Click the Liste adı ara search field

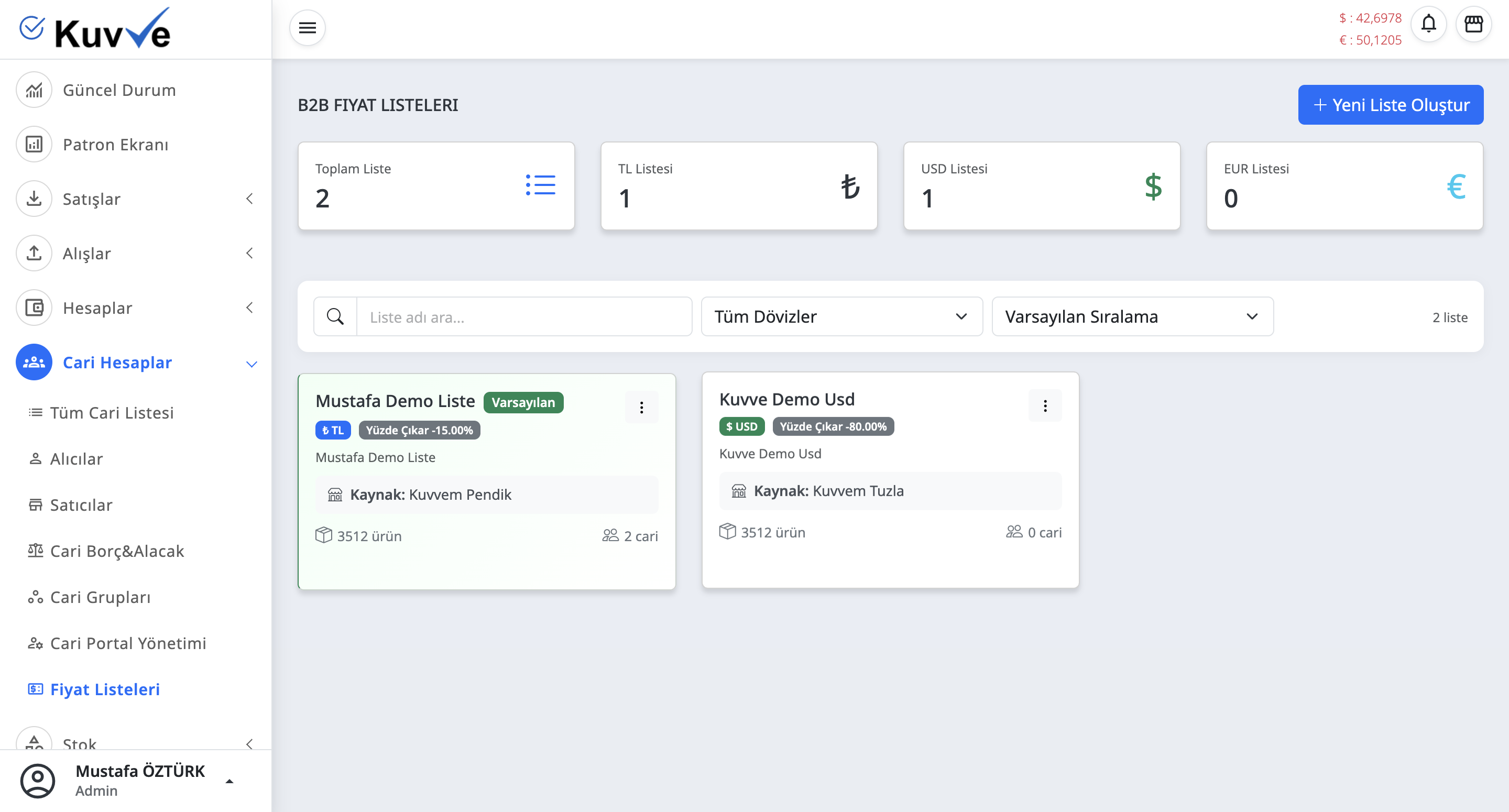tap(524, 316)
